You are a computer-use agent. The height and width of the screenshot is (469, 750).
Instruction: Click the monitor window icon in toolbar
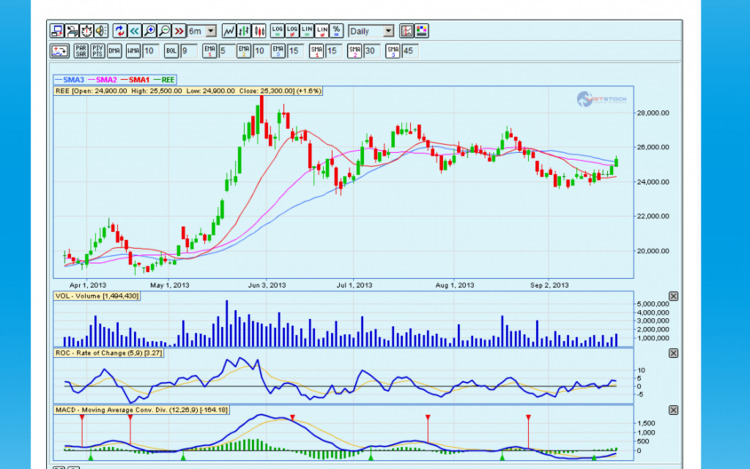(x=57, y=31)
